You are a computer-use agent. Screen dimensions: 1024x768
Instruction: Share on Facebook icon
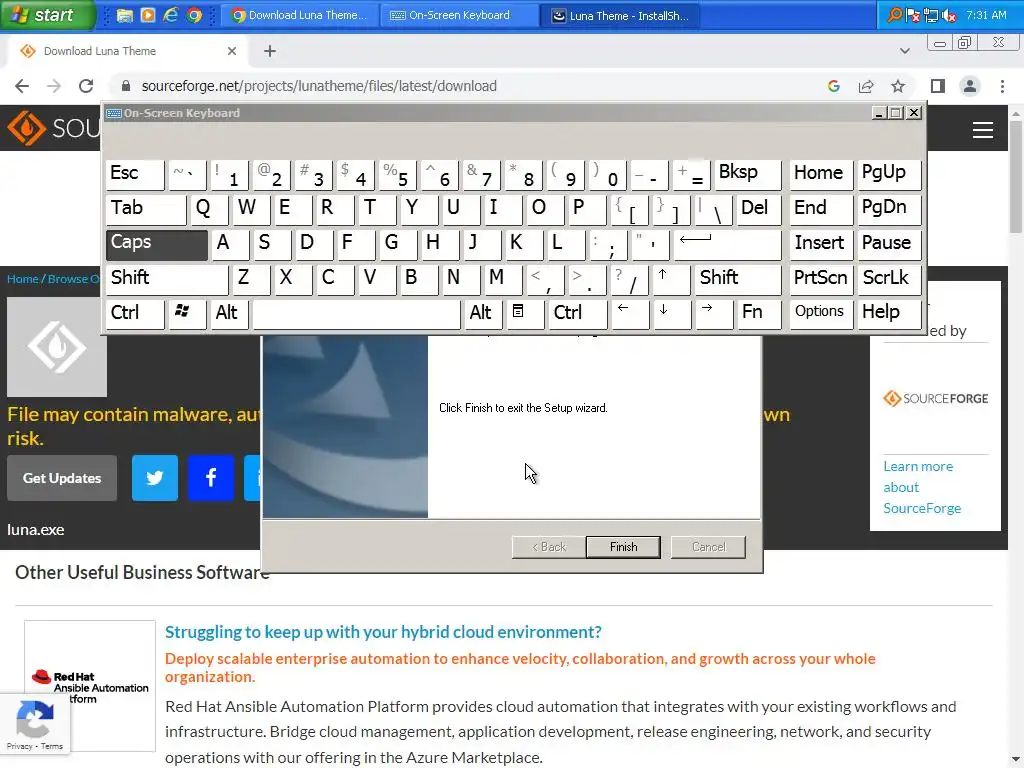click(210, 478)
